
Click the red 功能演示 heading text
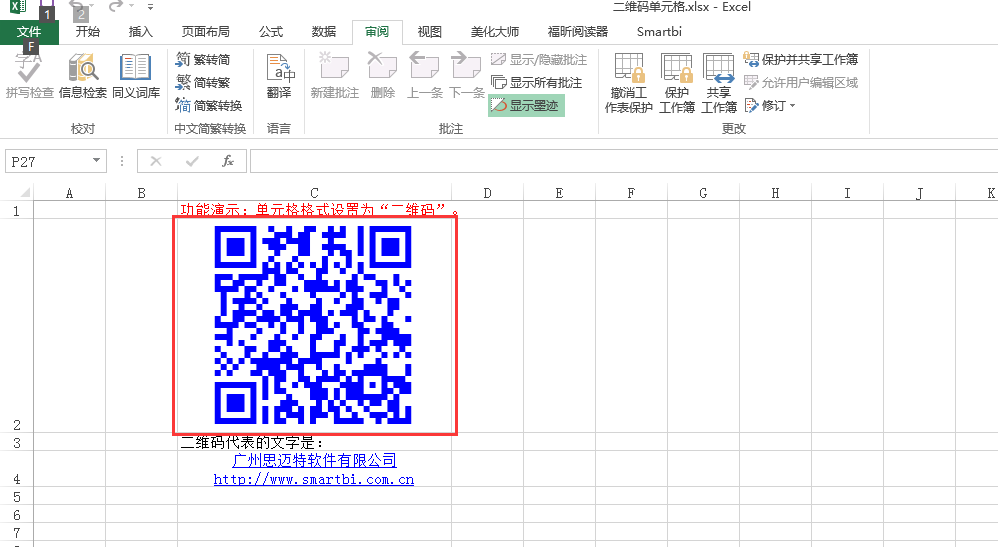[x=320, y=210]
